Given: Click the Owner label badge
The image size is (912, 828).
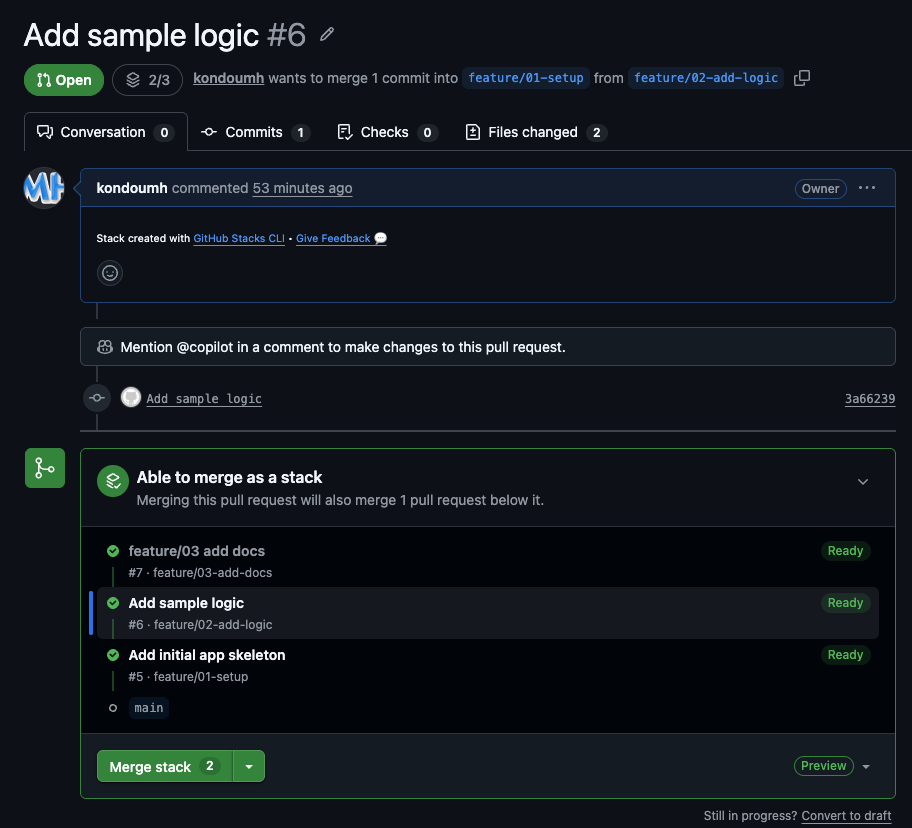Looking at the screenshot, I should tap(820, 188).
